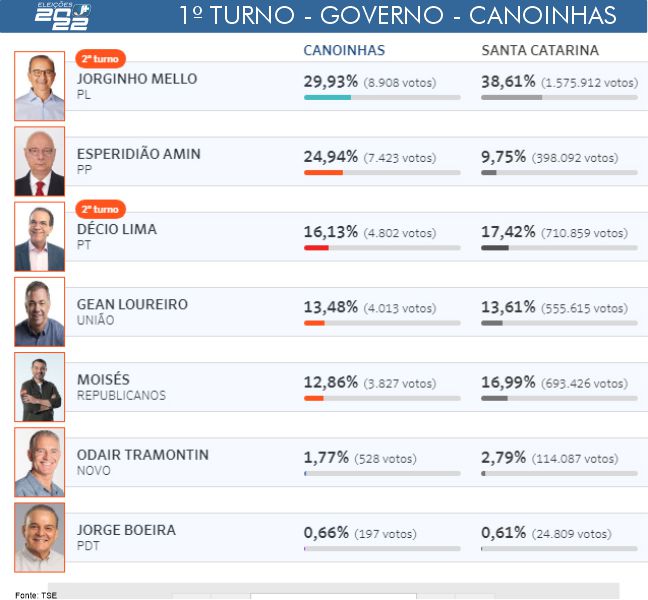Click the Esperidião Amin candidate name
Viewport: 648px width, 600px height.
[138, 154]
